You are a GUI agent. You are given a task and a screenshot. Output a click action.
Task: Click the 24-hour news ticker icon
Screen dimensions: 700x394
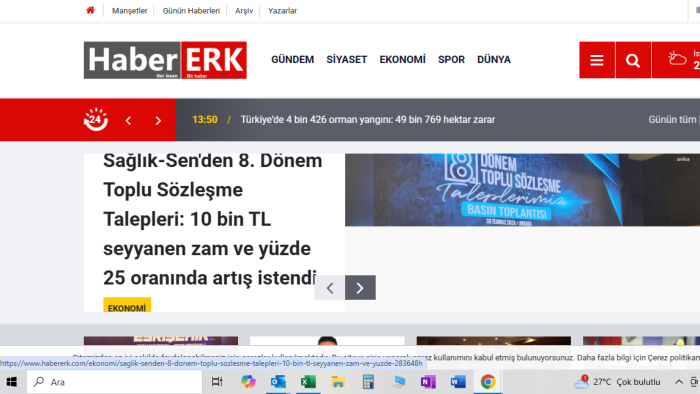[x=96, y=120]
